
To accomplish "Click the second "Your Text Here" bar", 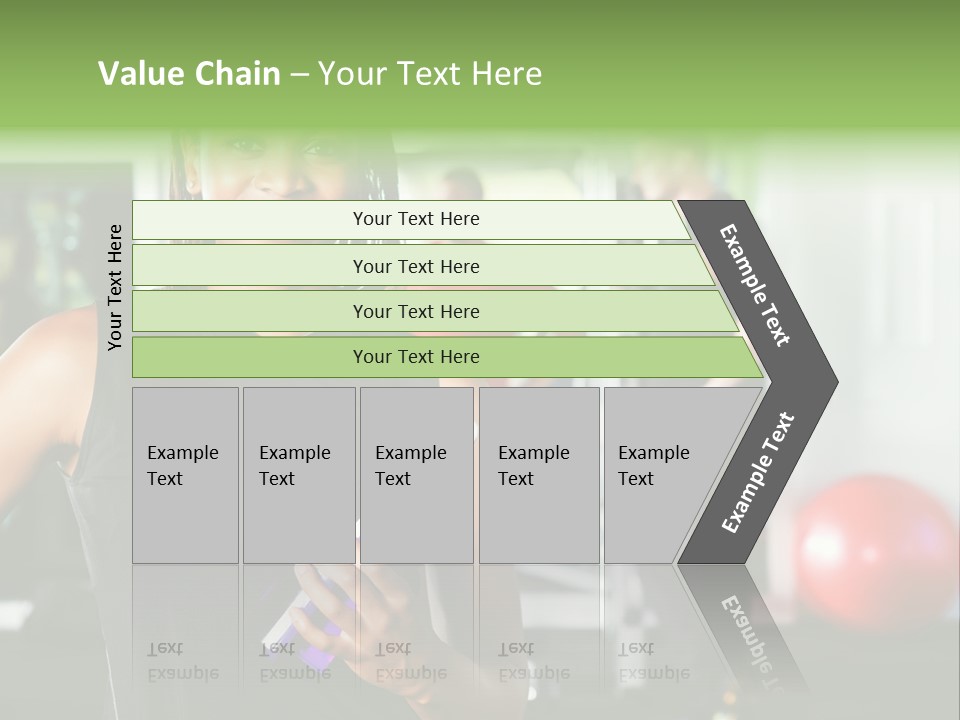I will coord(415,266).
